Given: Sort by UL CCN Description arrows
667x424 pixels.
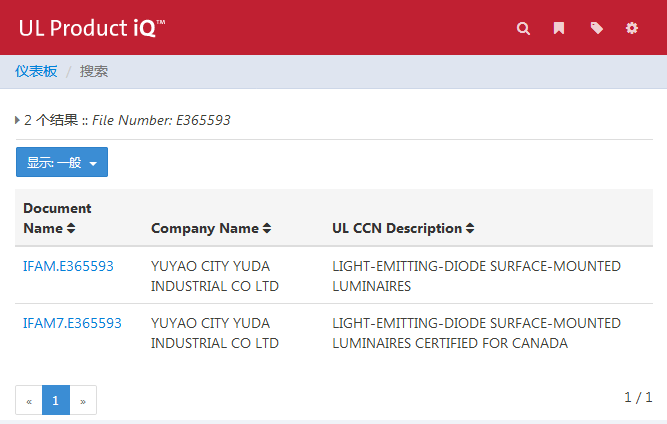Looking at the screenshot, I should [470, 229].
